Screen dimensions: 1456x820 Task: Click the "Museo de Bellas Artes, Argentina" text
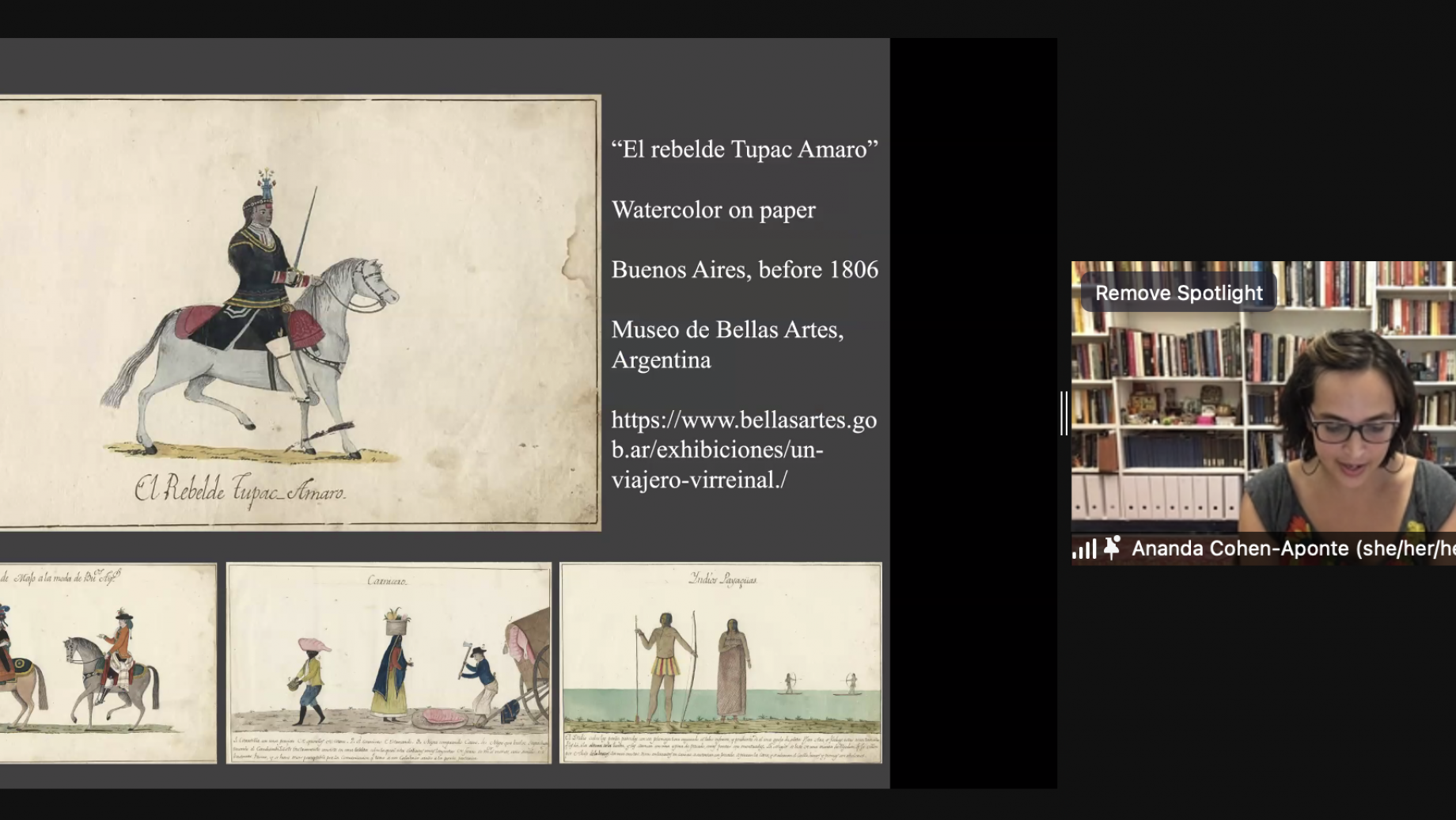[727, 344]
